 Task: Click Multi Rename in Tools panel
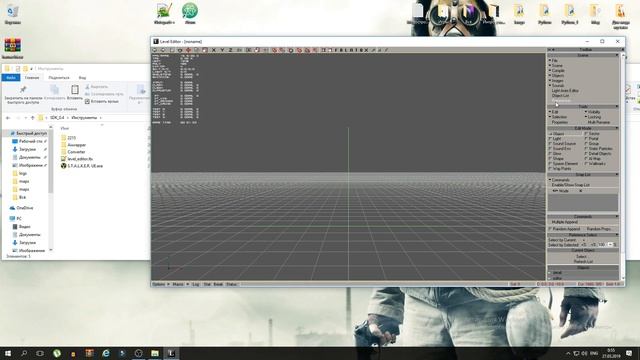click(x=599, y=122)
